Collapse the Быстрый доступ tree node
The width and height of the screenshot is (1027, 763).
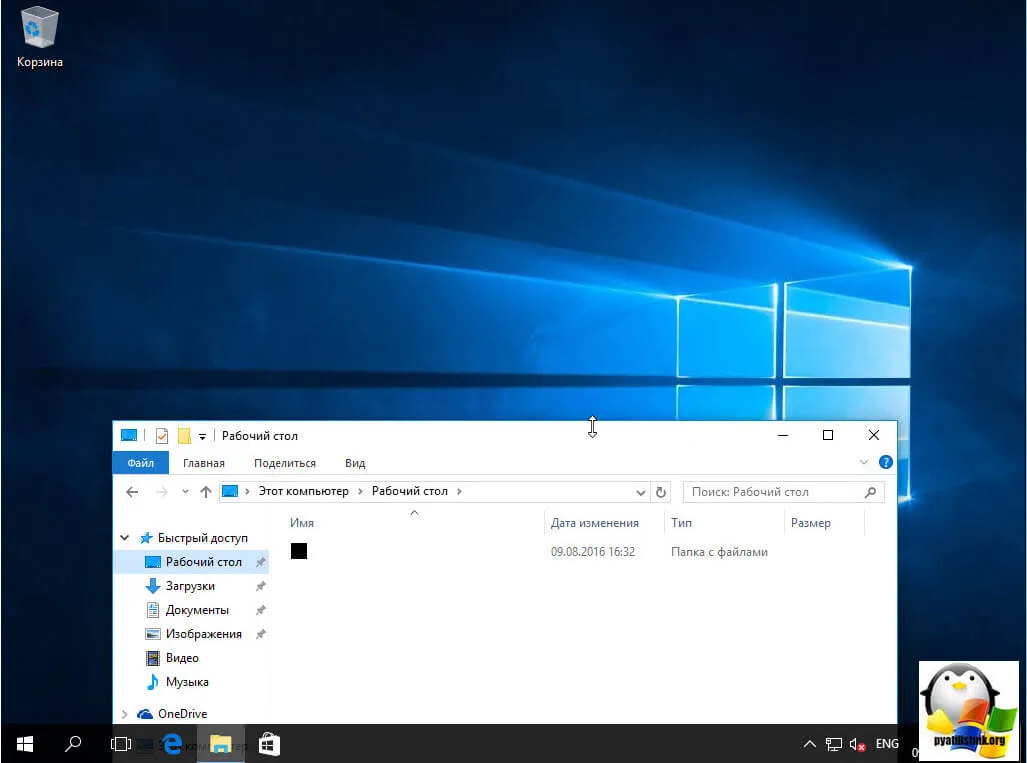(x=124, y=538)
